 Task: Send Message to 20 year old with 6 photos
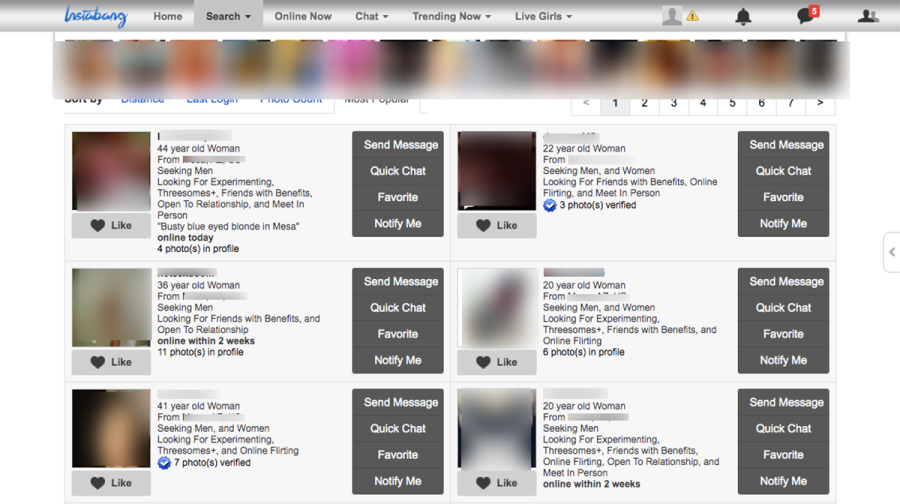pyautogui.click(x=783, y=281)
